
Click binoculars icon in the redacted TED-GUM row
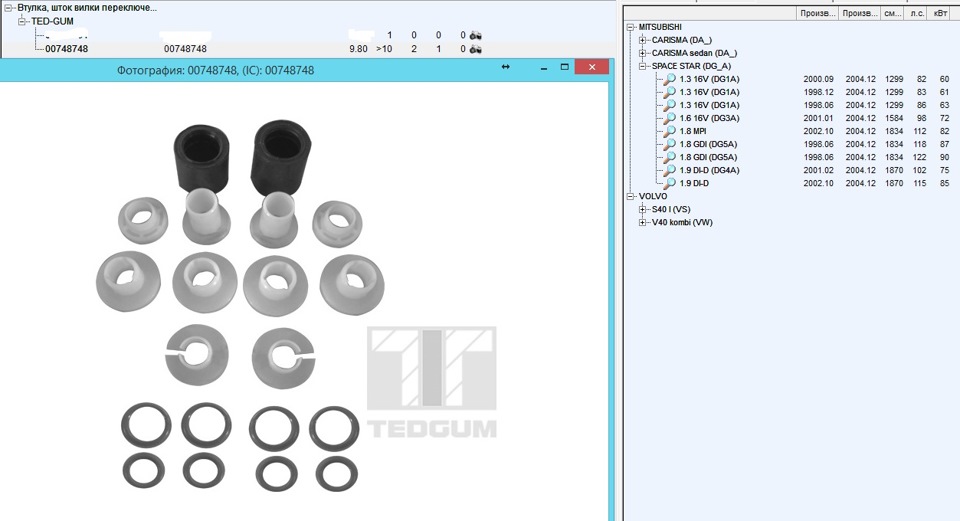click(475, 36)
